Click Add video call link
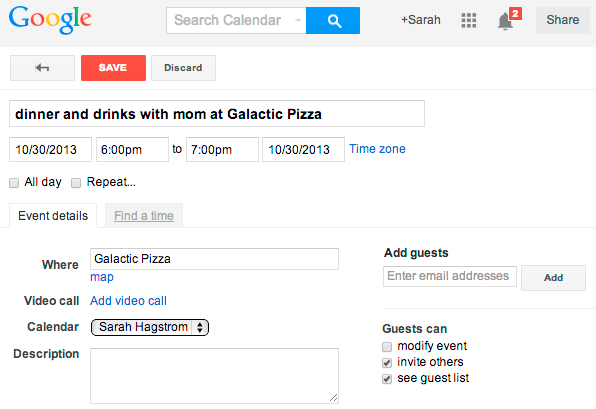The width and height of the screenshot is (596, 409). pos(128,301)
